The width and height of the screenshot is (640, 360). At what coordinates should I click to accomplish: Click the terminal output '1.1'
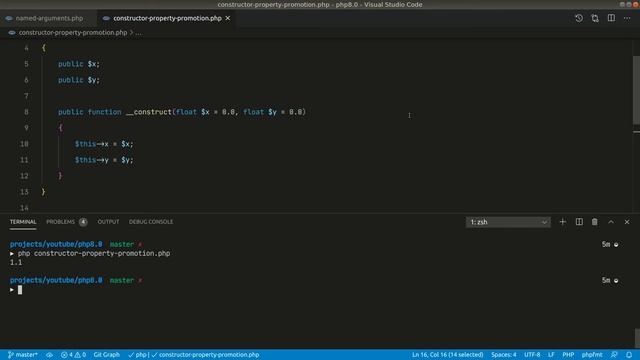click(x=16, y=262)
